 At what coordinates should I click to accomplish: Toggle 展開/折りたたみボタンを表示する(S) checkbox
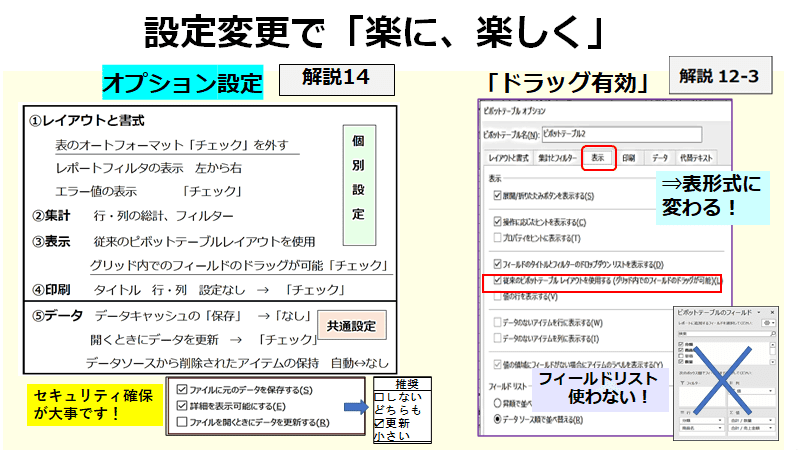coord(497,196)
